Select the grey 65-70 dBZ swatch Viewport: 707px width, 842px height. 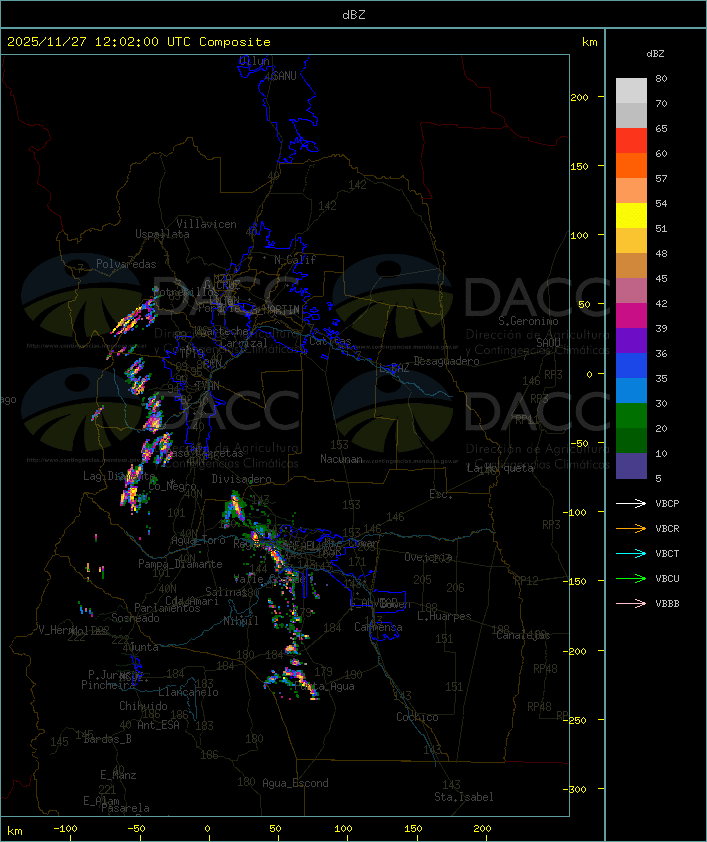(x=631, y=115)
